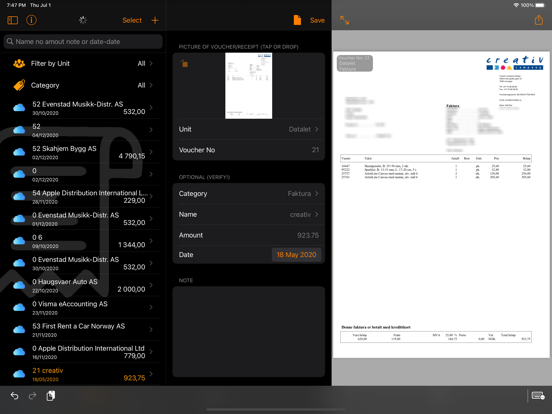
Task: Open the share icon above the preview
Action: click(539, 20)
